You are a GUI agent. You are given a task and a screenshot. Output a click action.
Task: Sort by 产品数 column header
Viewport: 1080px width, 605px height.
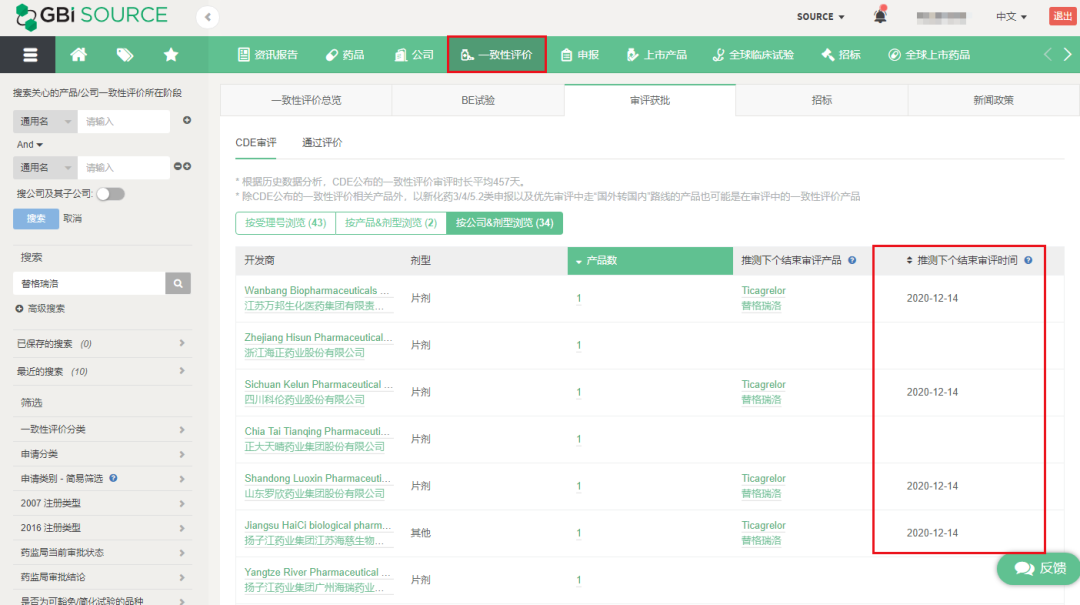coord(650,260)
